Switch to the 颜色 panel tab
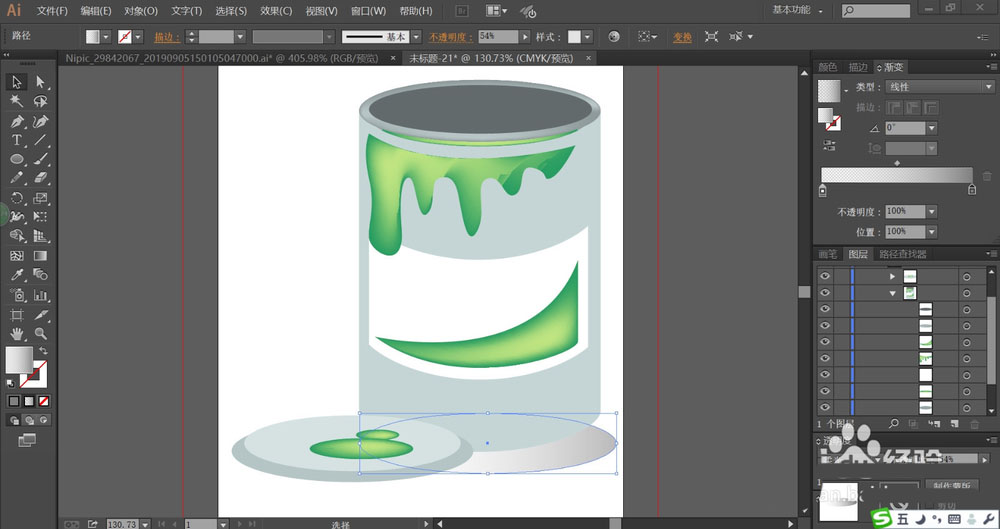This screenshot has width=1000, height=529. click(828, 67)
